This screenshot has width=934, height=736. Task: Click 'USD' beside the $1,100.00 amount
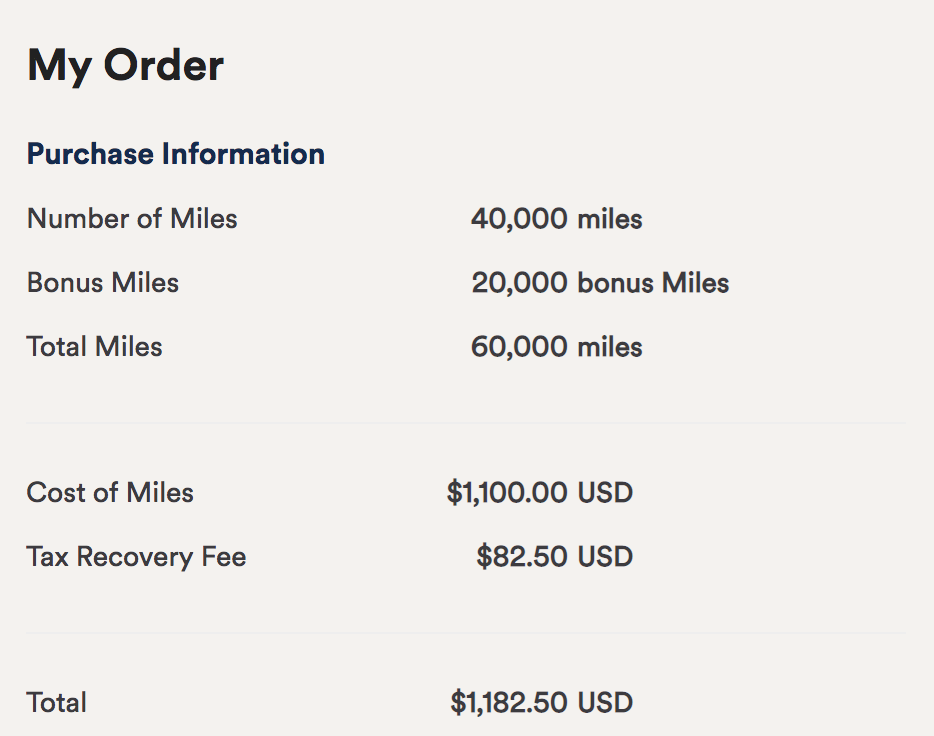tap(605, 492)
